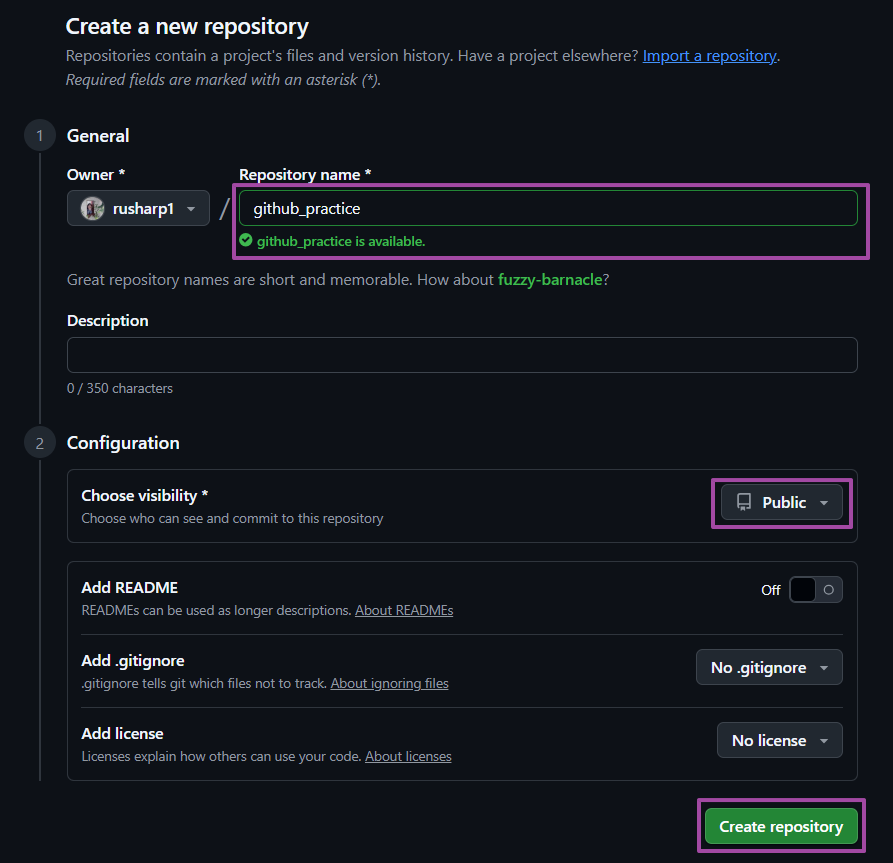Viewport: 893px width, 863px height.
Task: Open the About licenses link
Action: click(x=408, y=756)
